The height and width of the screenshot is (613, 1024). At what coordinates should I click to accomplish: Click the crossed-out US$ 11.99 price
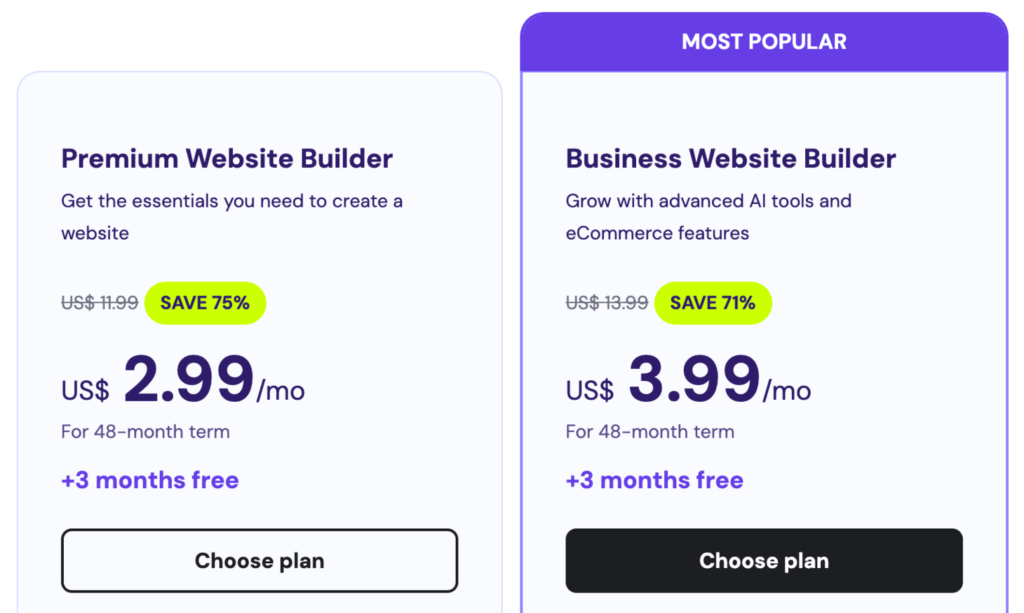(99, 303)
